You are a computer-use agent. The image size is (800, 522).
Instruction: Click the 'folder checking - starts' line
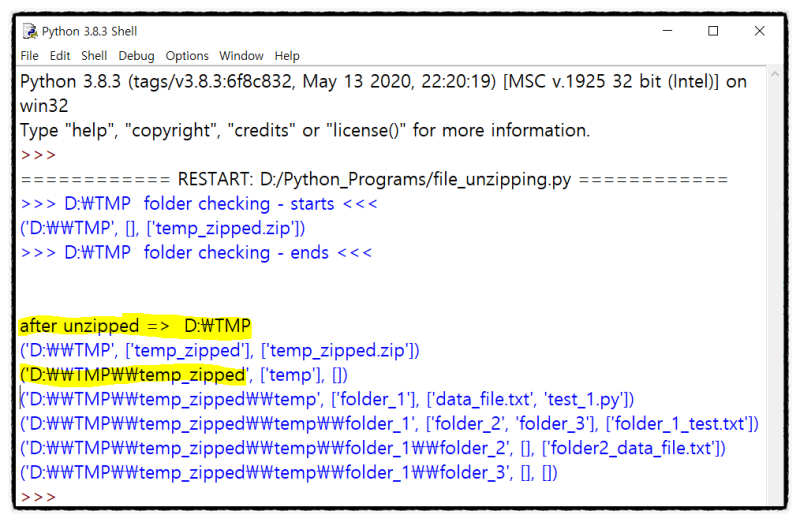coord(199,204)
